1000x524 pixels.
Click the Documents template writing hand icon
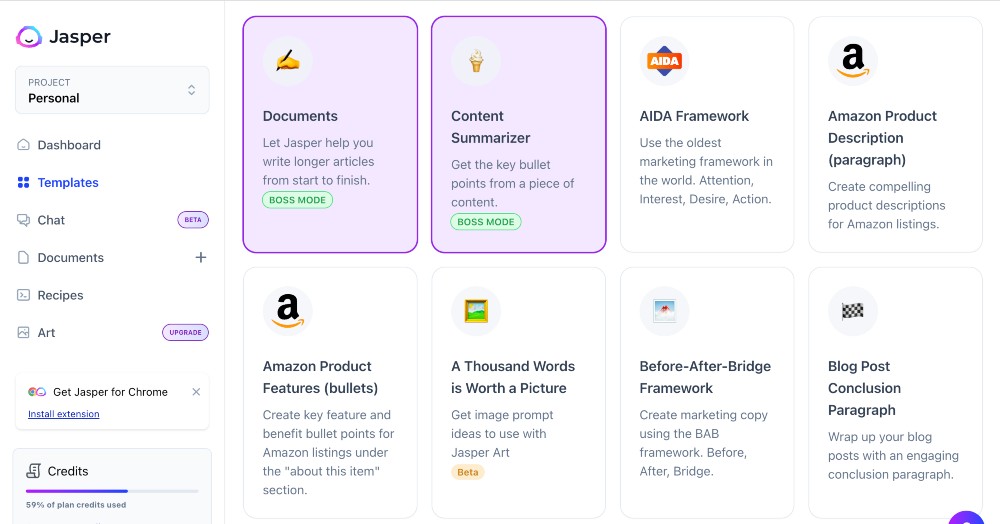288,61
